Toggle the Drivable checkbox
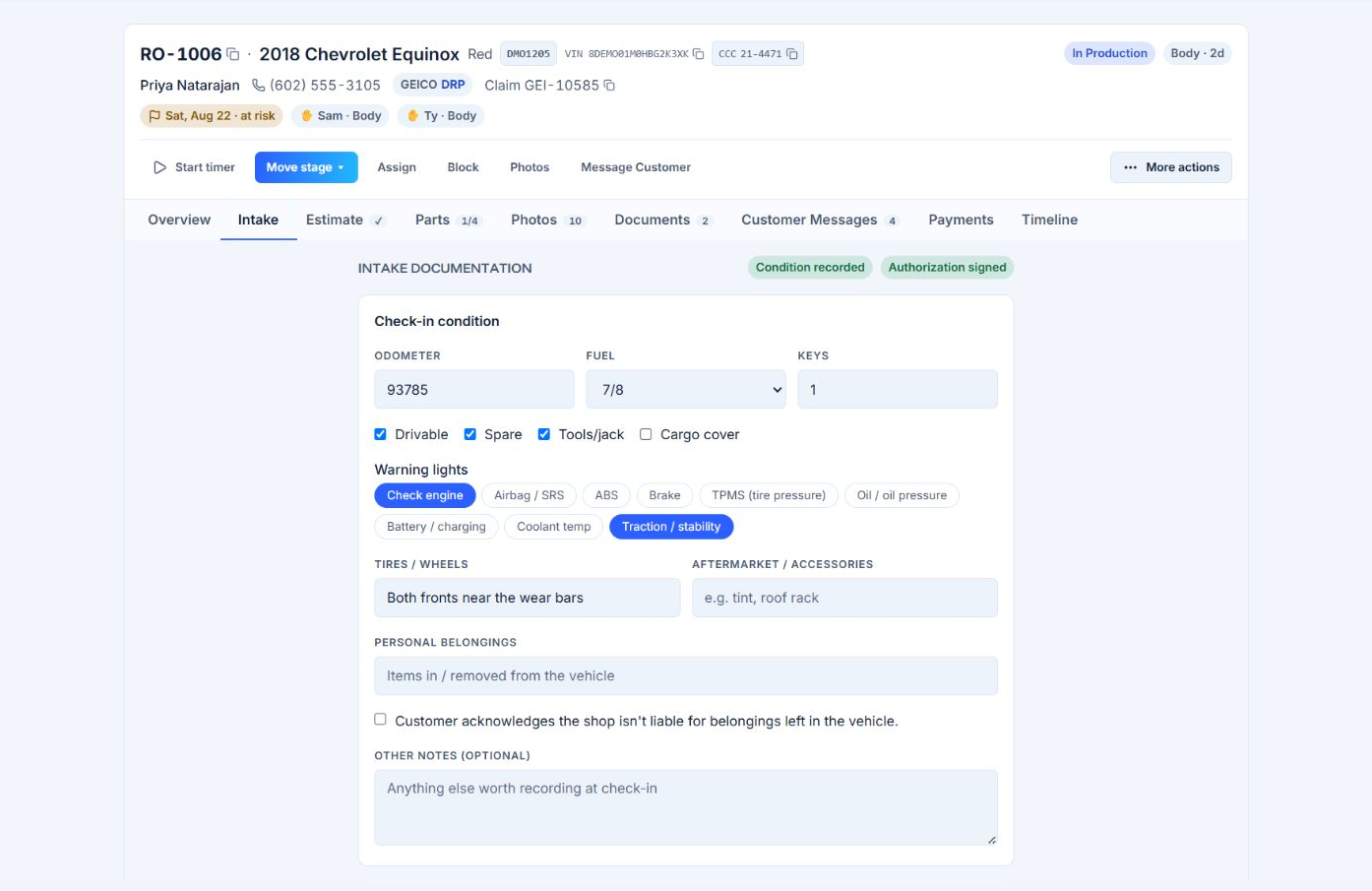This screenshot has width=1372, height=891. (x=380, y=434)
